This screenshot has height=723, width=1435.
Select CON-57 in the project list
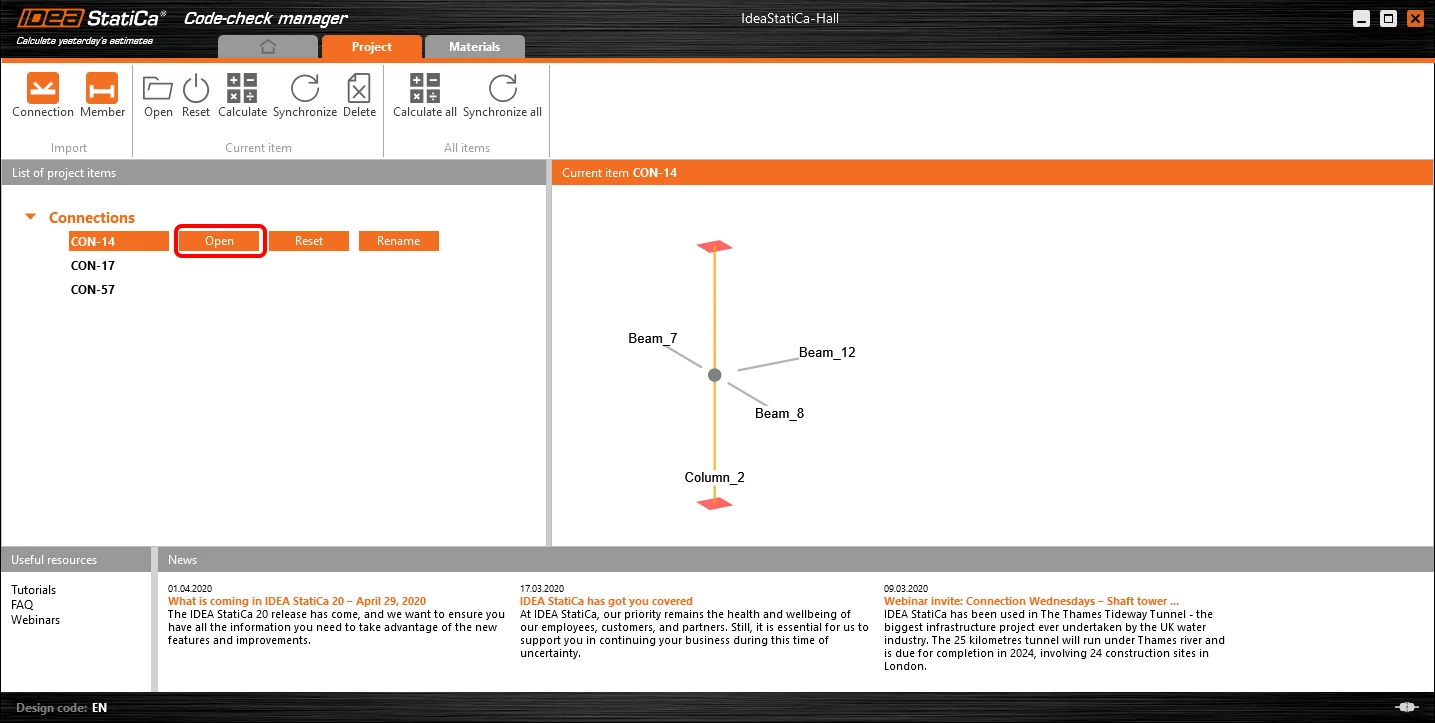(93, 290)
